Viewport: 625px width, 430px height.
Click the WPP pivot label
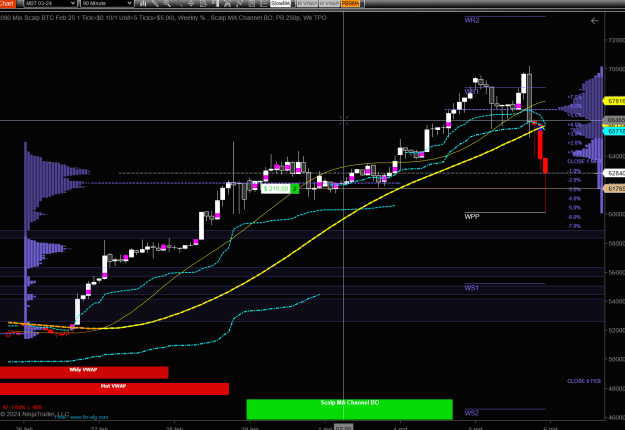click(472, 217)
